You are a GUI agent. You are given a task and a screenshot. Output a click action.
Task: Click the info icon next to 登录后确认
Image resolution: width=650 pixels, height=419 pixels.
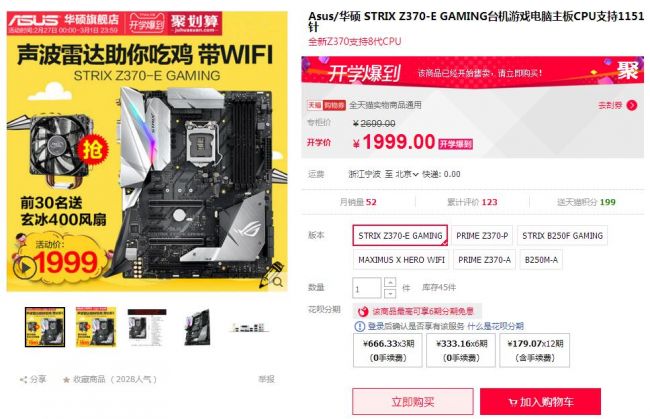click(359, 326)
